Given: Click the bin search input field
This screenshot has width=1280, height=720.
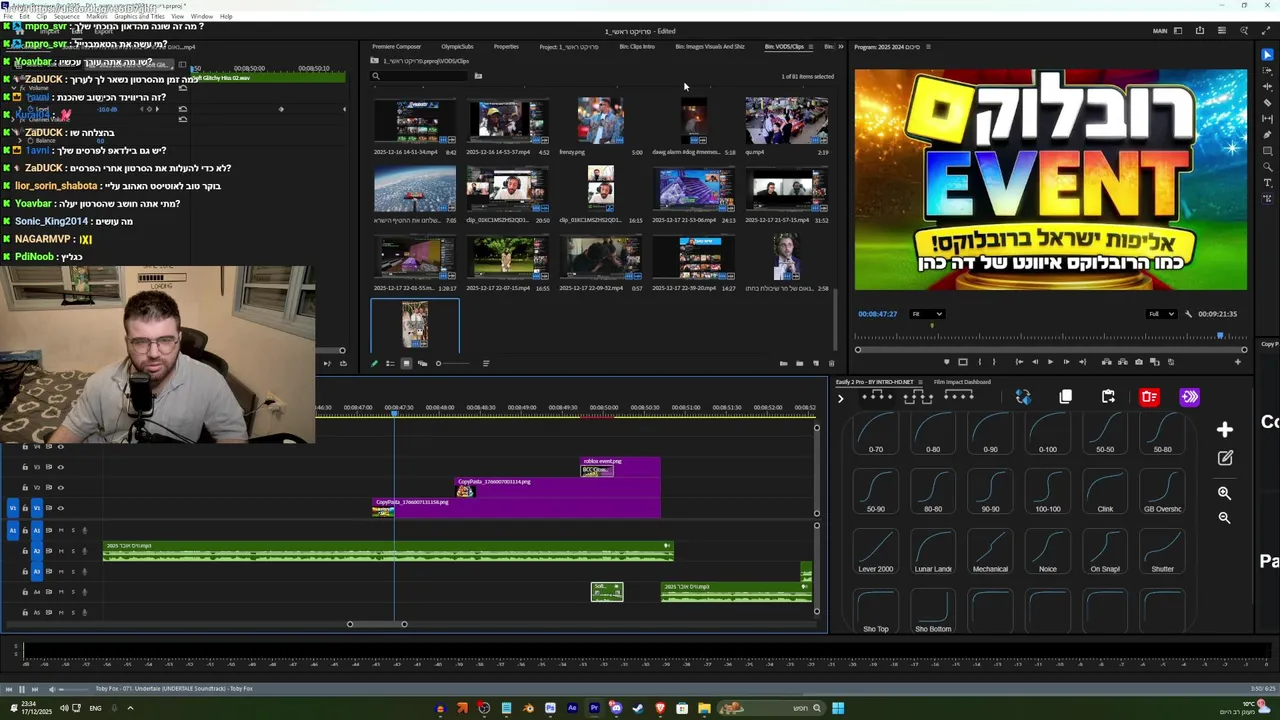Looking at the screenshot, I should click(420, 76).
